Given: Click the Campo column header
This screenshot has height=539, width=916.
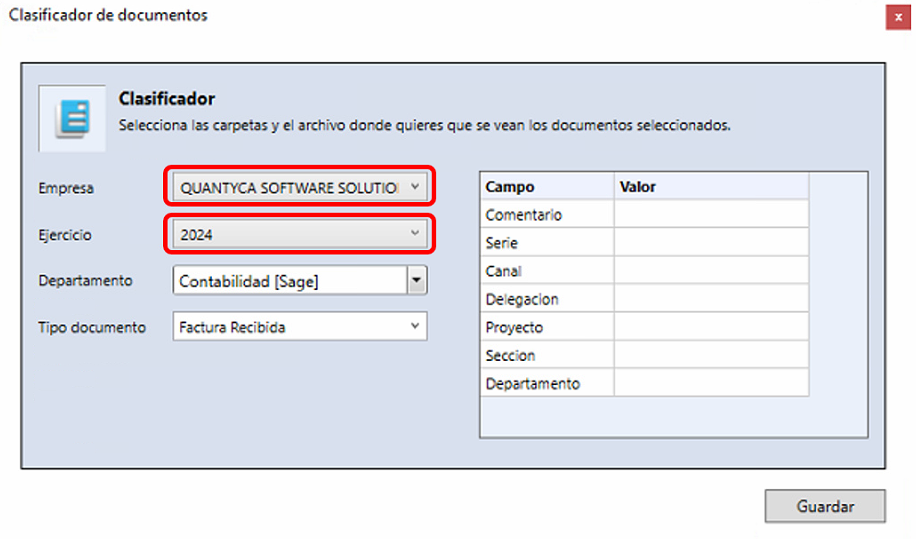Looking at the screenshot, I should click(x=547, y=187).
